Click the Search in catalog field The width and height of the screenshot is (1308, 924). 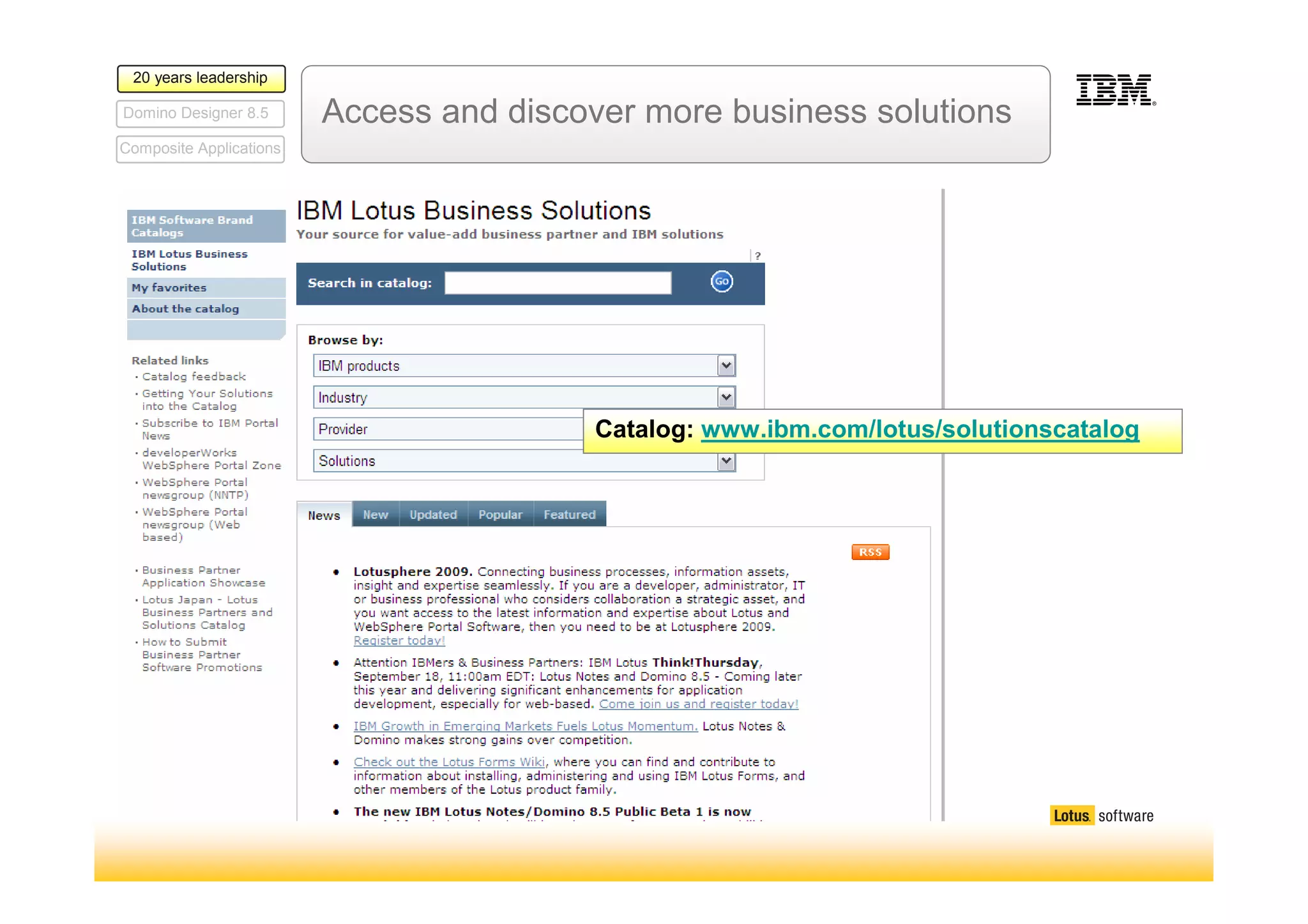(x=558, y=283)
